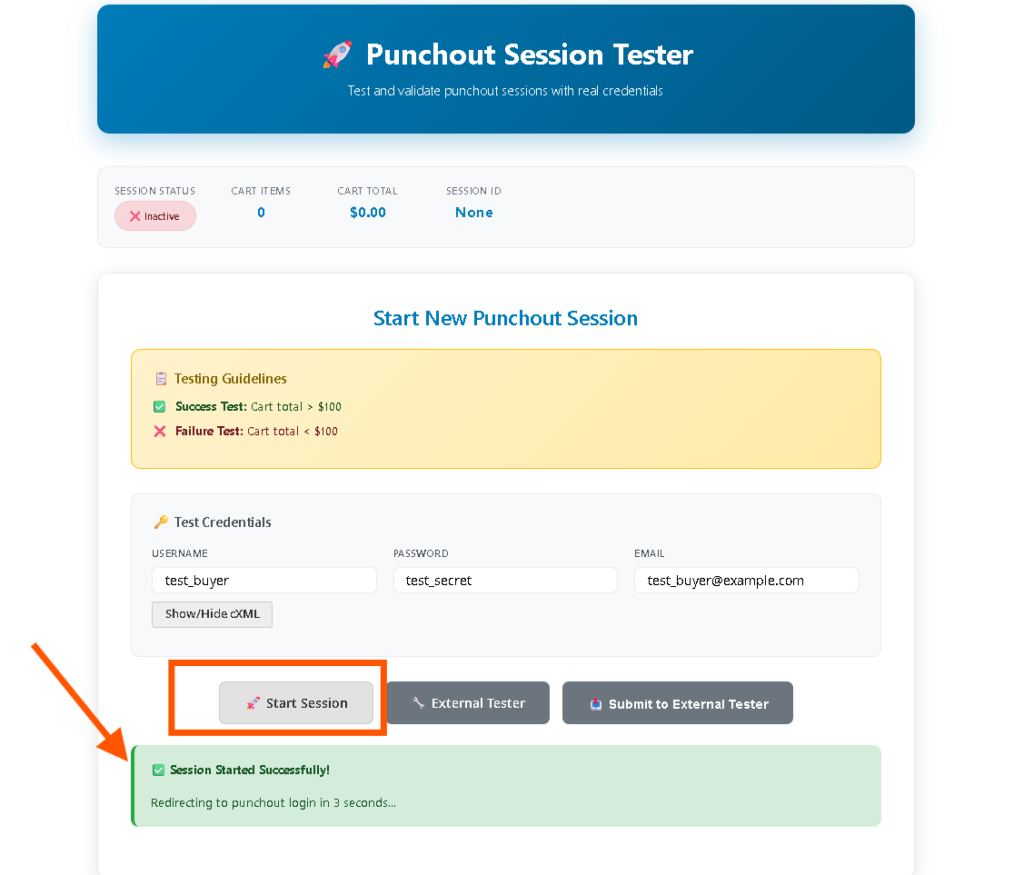Click the rocket icon in the header

pos(337,55)
